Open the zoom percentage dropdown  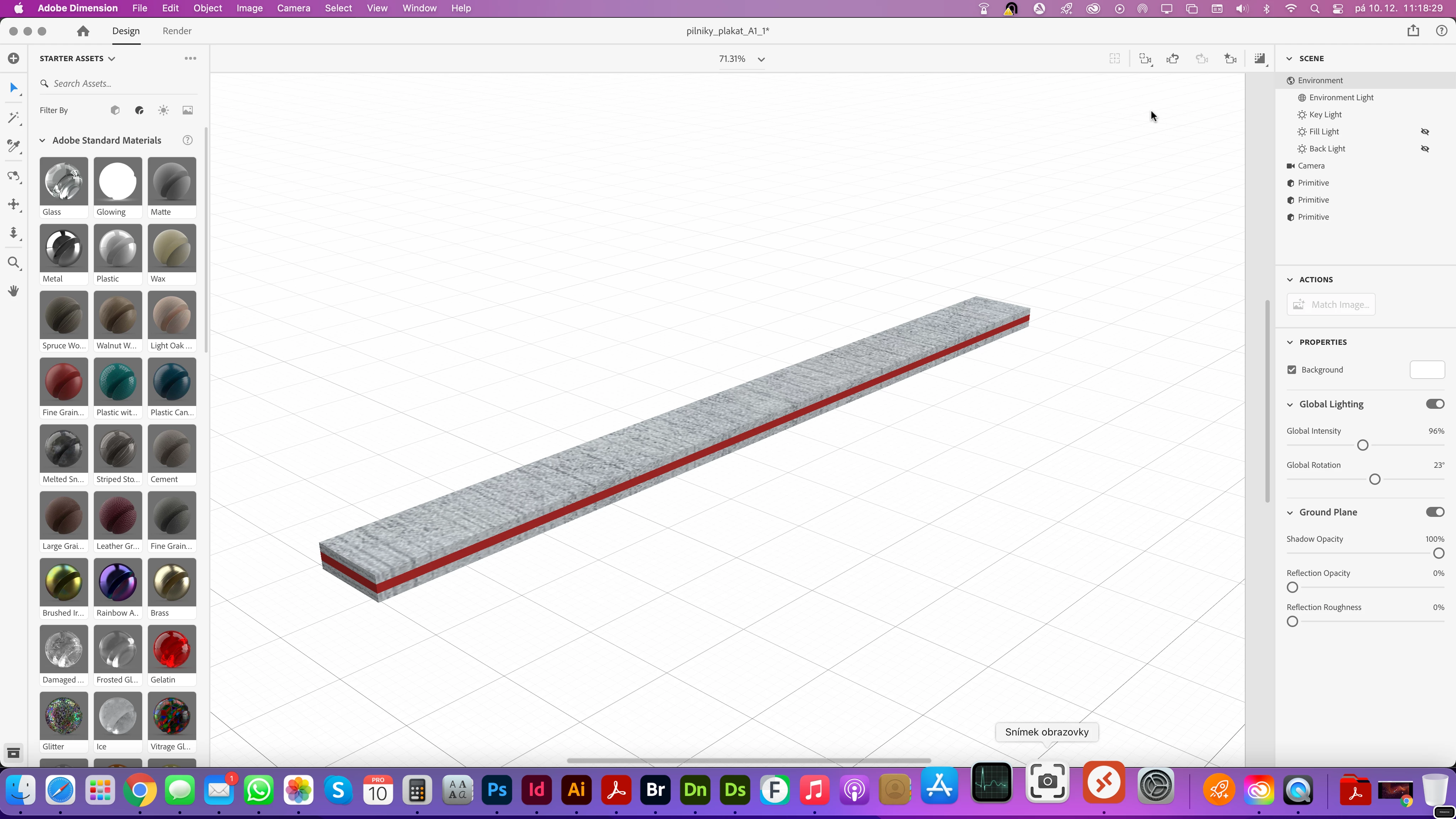coord(761,59)
